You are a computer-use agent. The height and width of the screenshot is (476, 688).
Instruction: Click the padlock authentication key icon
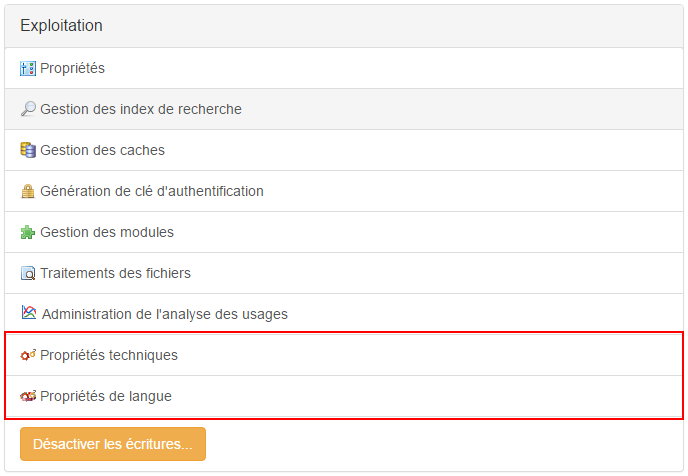(x=28, y=191)
